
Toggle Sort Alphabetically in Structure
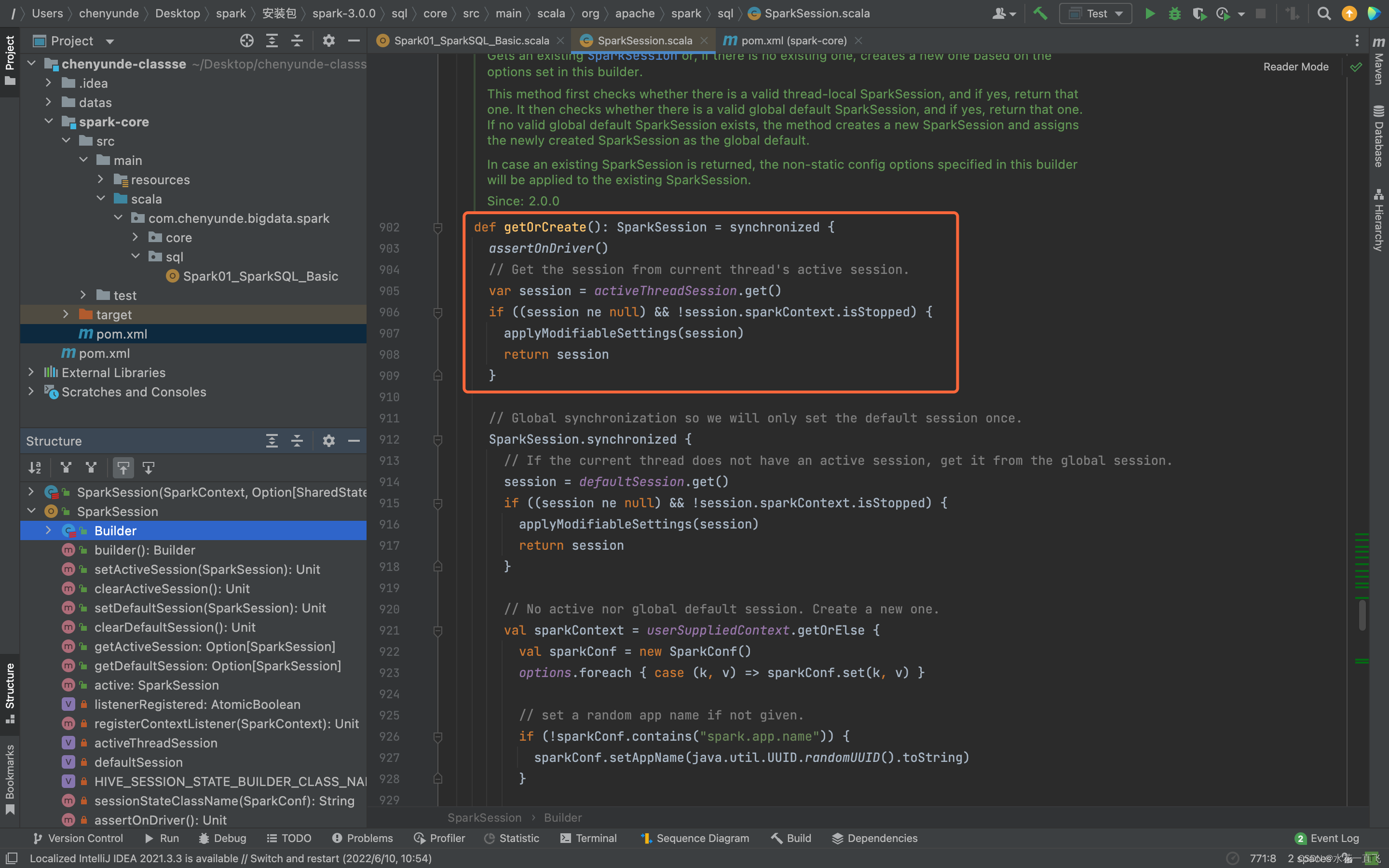[35, 468]
